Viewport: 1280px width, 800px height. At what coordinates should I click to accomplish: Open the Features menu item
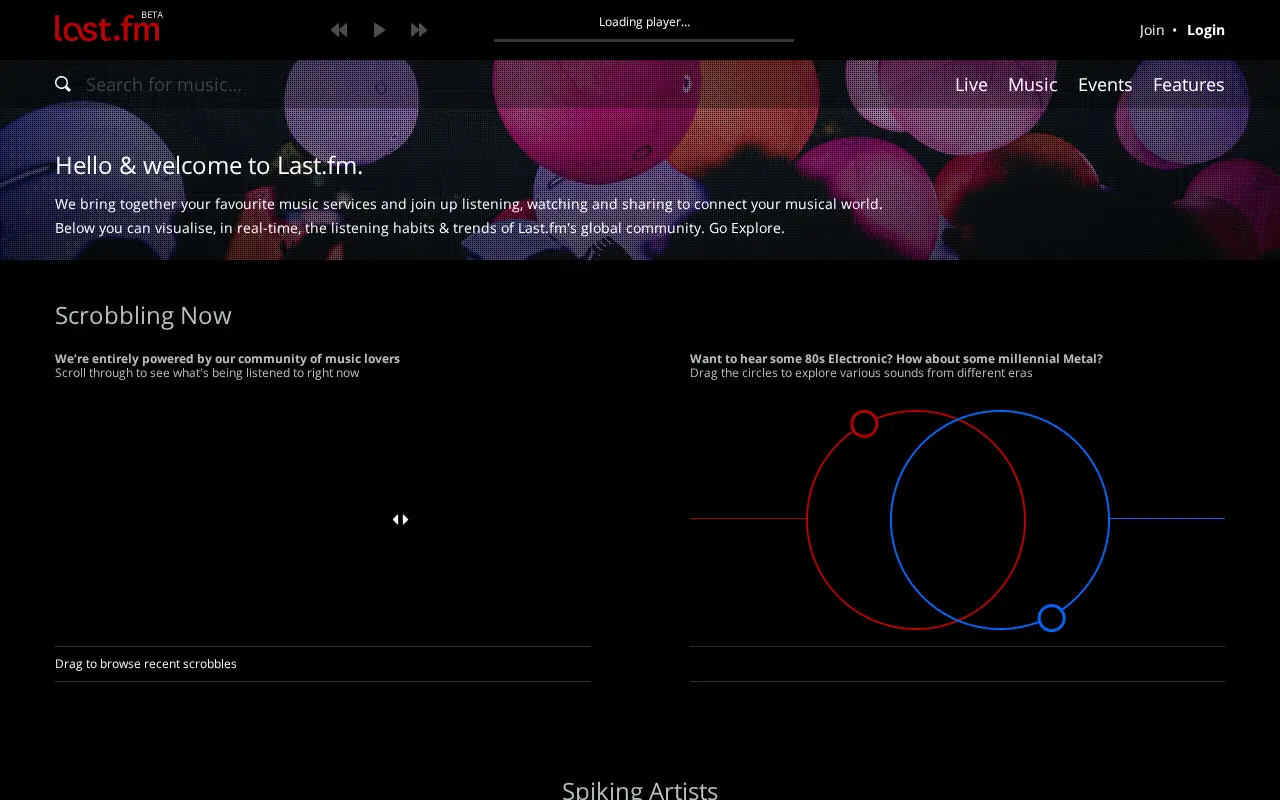(x=1189, y=84)
